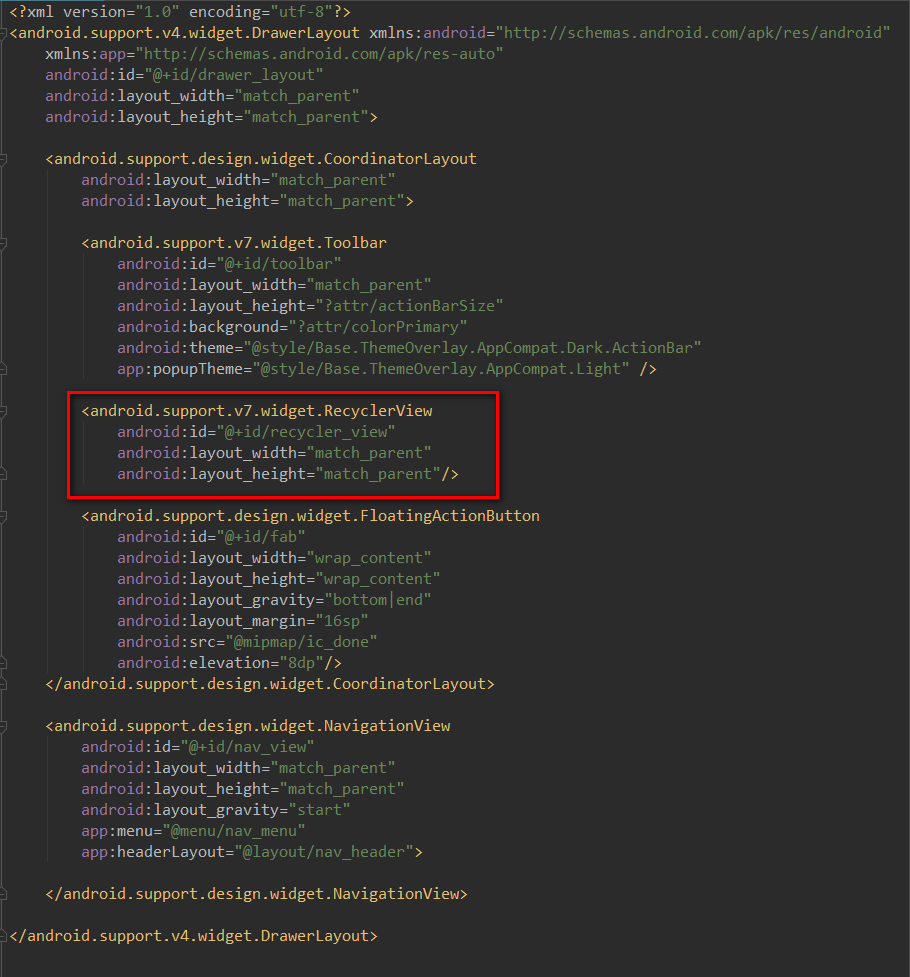Viewport: 910px width, 977px height.
Task: Select the opening android.support.v4.widget.DrawerLayout tag name
Action: (189, 33)
